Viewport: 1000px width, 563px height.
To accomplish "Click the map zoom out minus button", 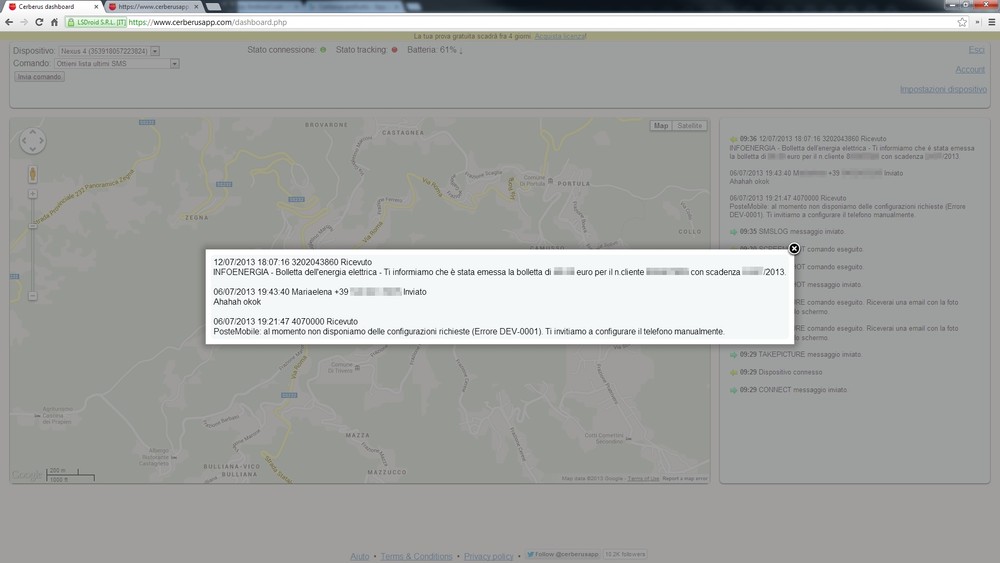I will coord(33,296).
